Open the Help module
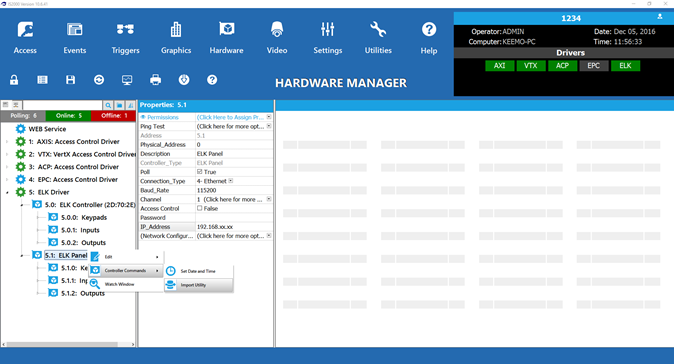The image size is (674, 364). pyautogui.click(x=429, y=38)
